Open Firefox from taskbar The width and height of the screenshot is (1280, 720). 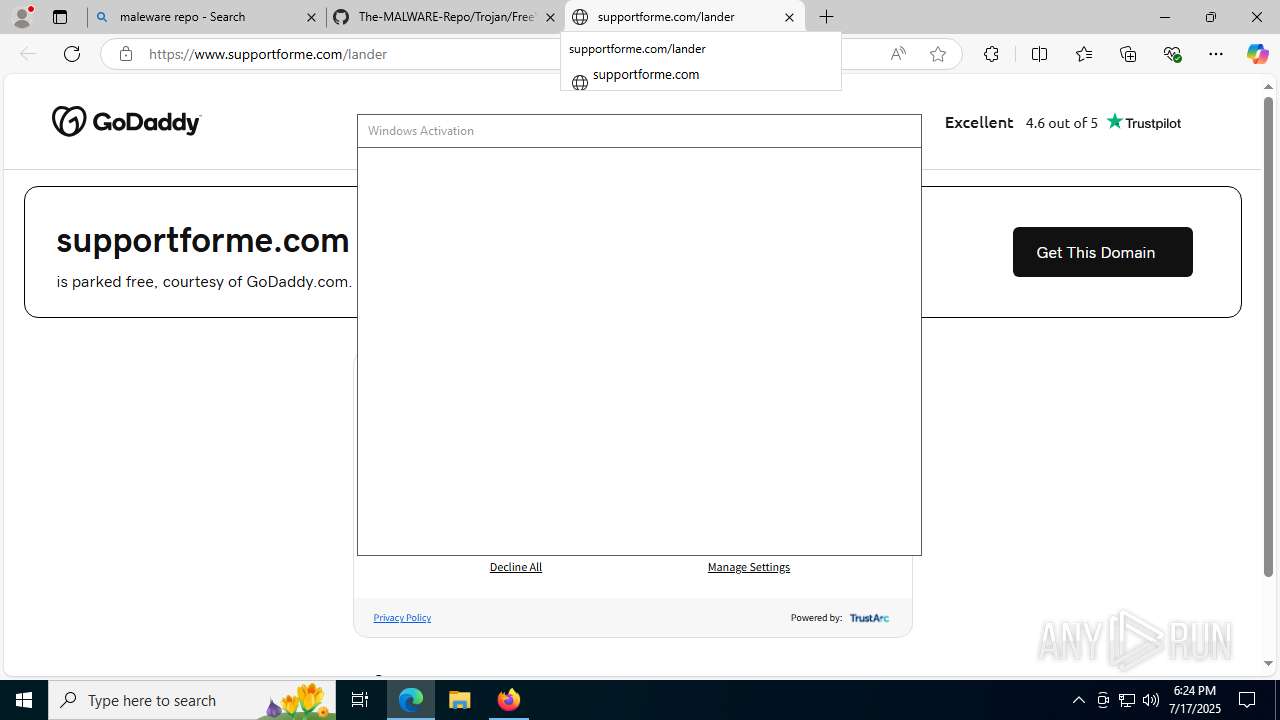click(x=509, y=700)
